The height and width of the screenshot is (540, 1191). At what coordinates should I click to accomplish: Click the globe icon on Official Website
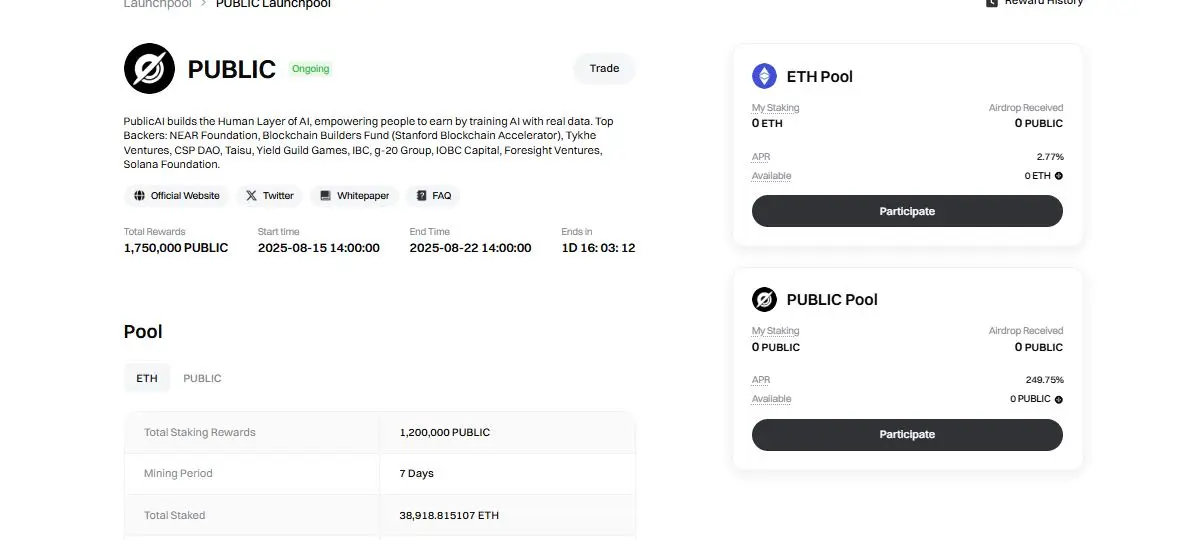140,195
